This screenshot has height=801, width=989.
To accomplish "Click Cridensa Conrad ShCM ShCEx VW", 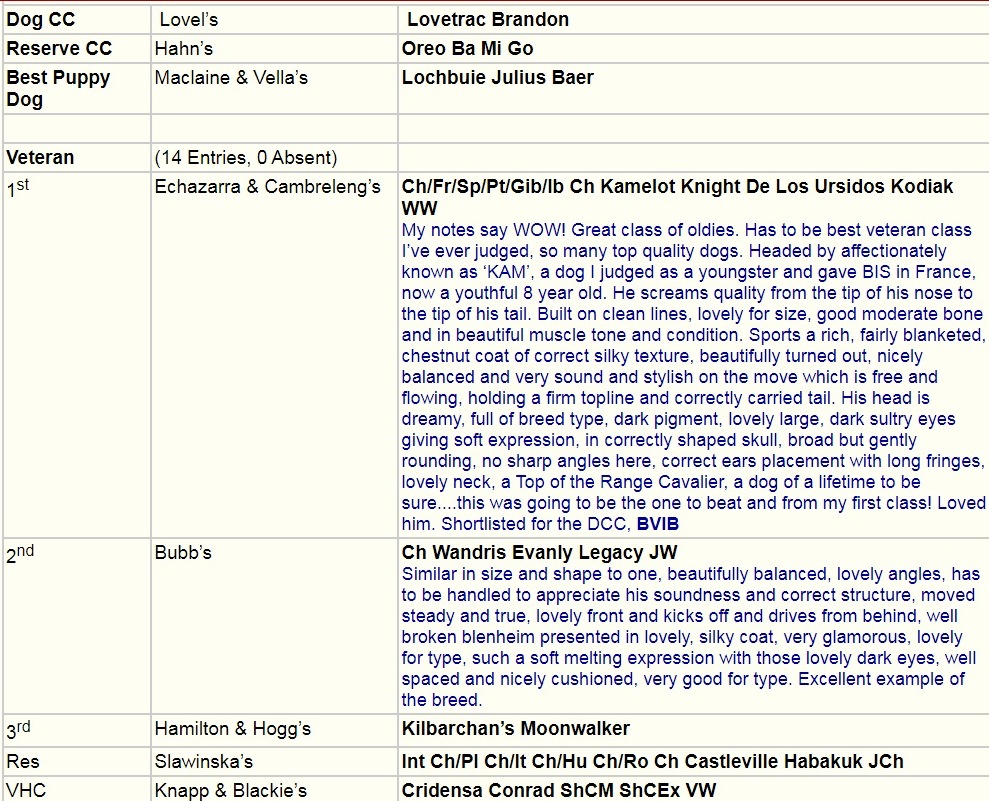I will [x=559, y=790].
